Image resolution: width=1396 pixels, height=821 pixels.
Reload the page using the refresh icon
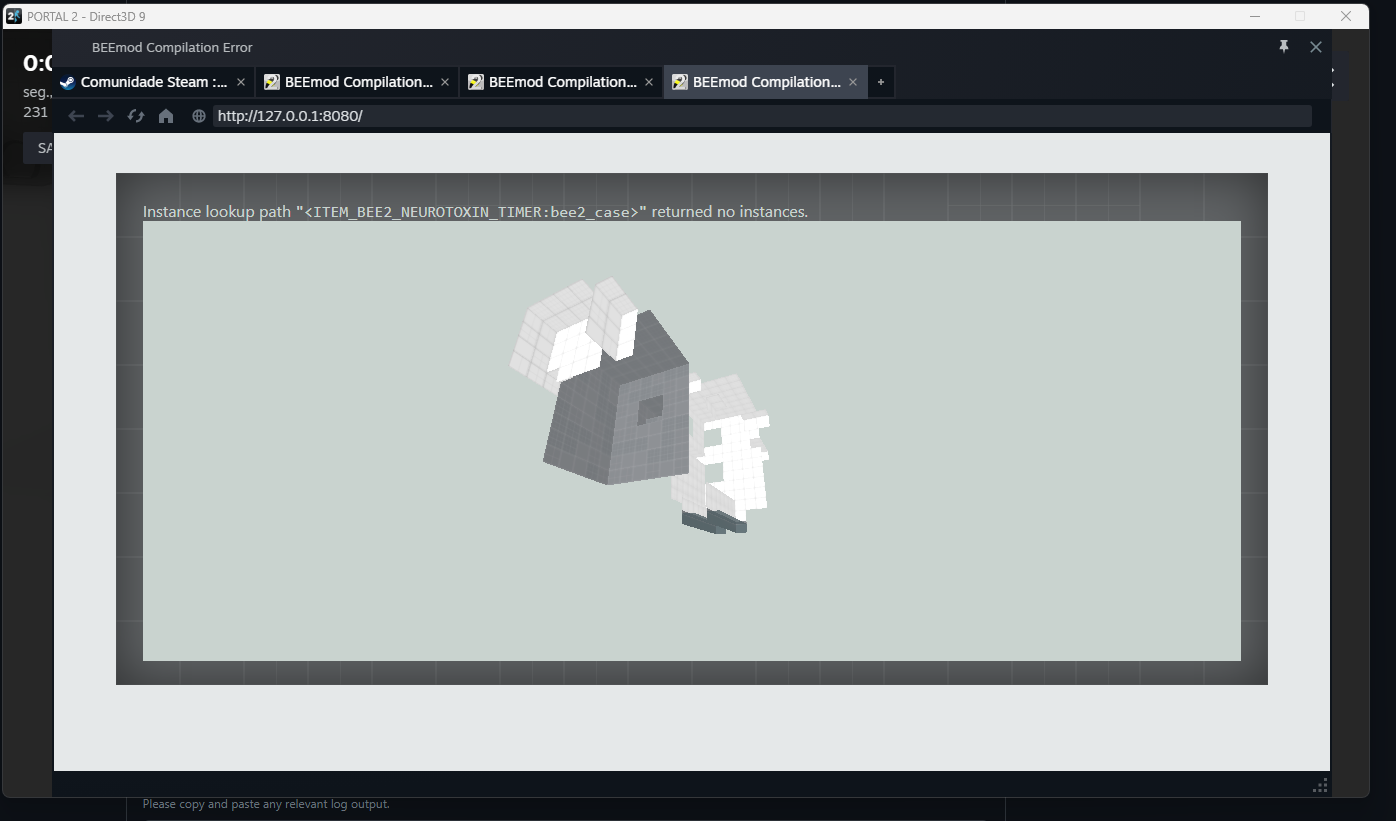pos(135,115)
